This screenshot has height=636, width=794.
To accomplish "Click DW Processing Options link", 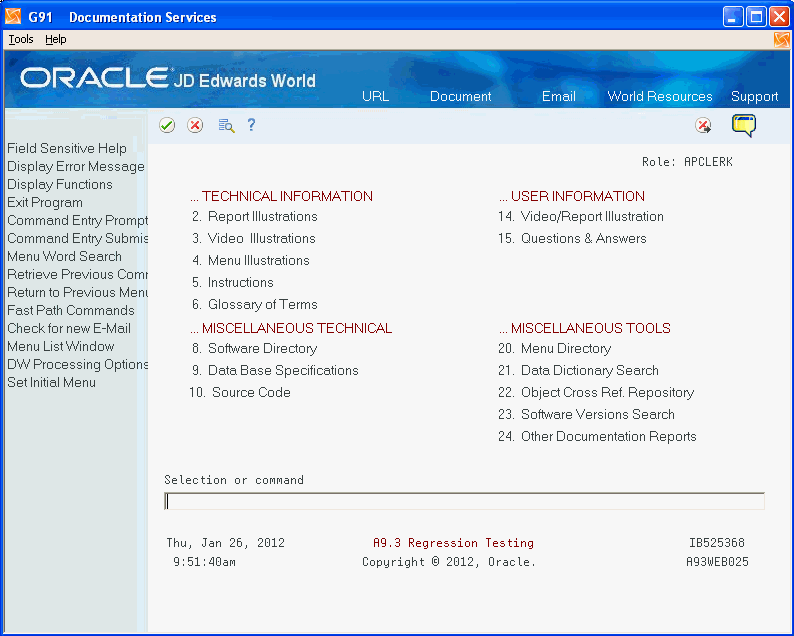I will [x=77, y=365].
